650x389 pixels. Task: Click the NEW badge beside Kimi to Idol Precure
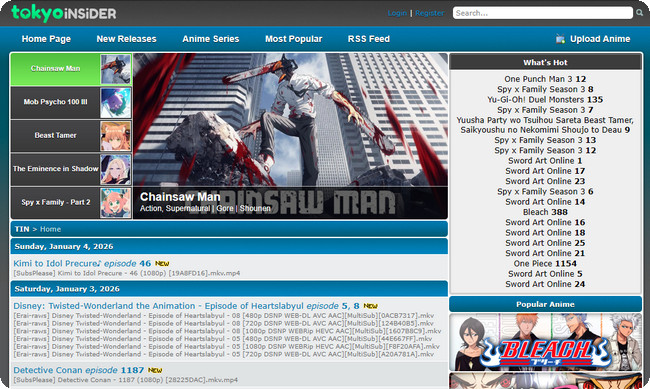[162, 263]
